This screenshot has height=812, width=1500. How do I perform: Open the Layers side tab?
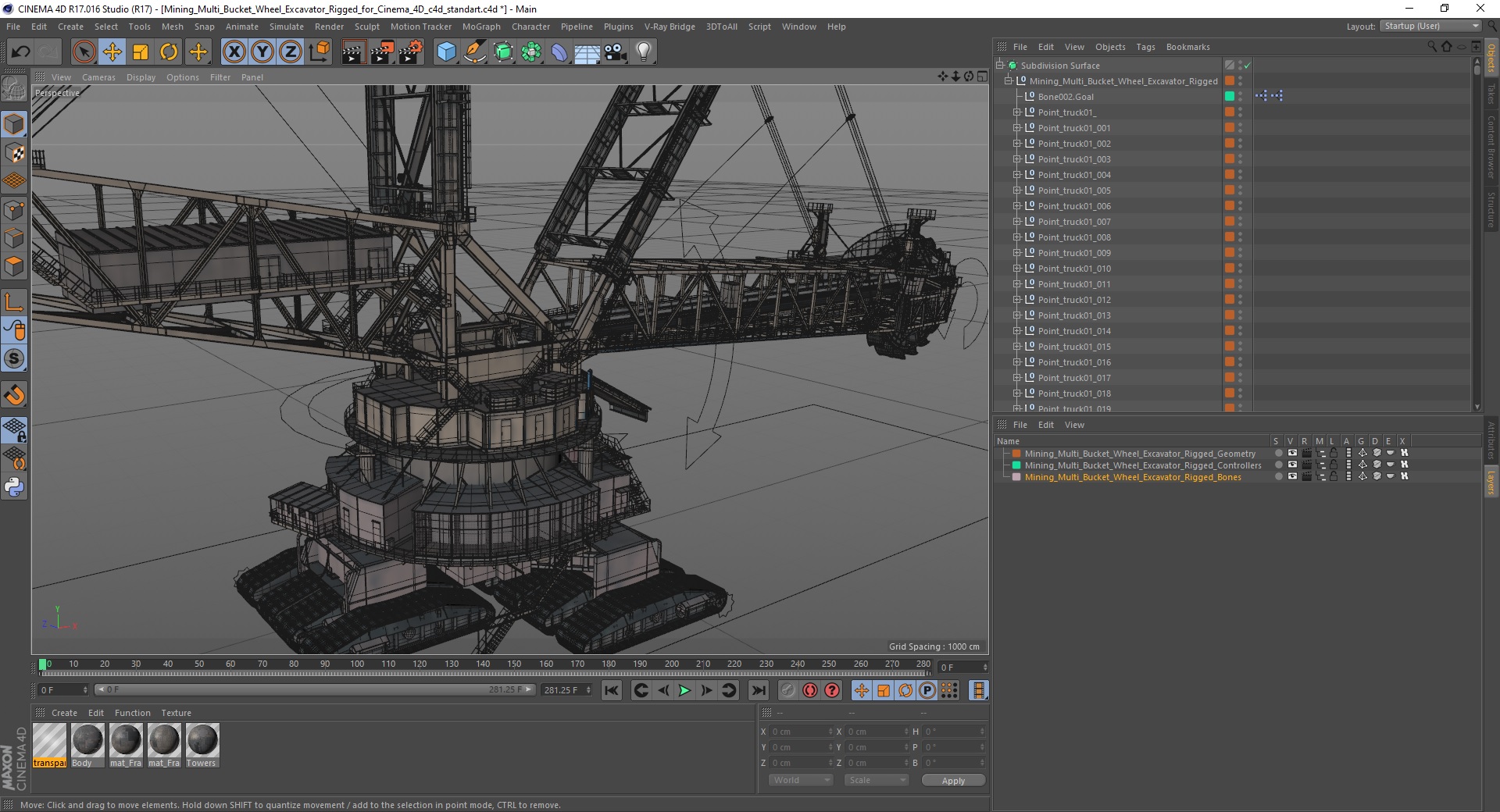click(x=1491, y=482)
